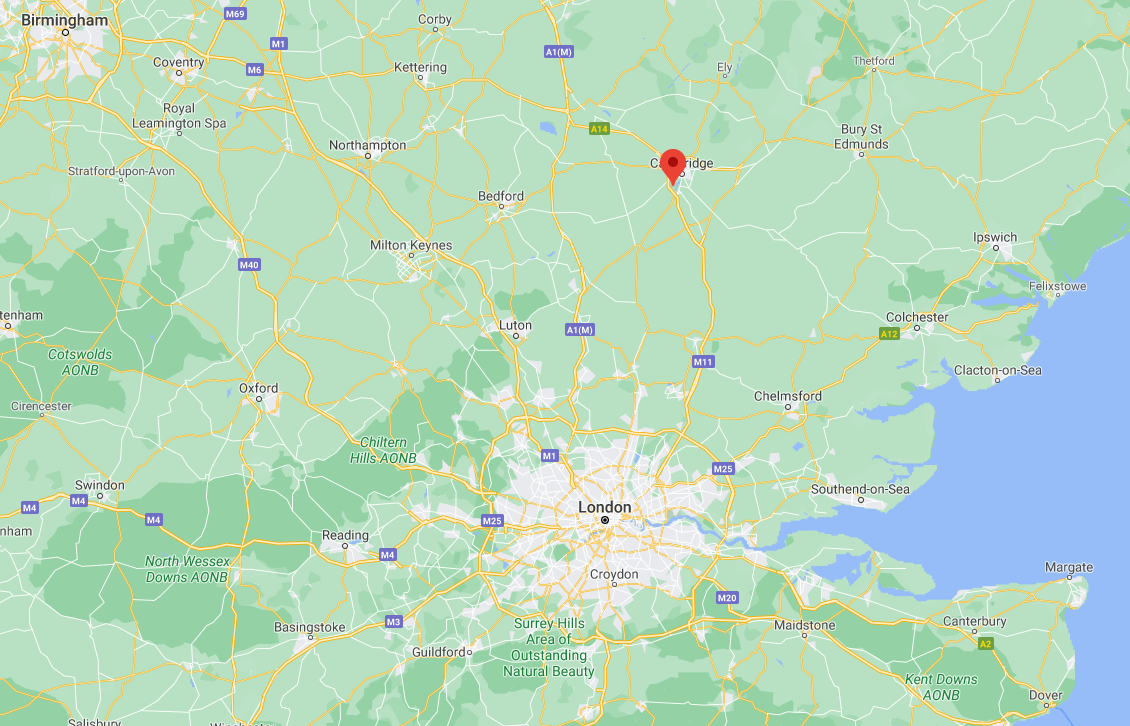Click the Ipswich town label
This screenshot has height=726, width=1130.
[995, 237]
